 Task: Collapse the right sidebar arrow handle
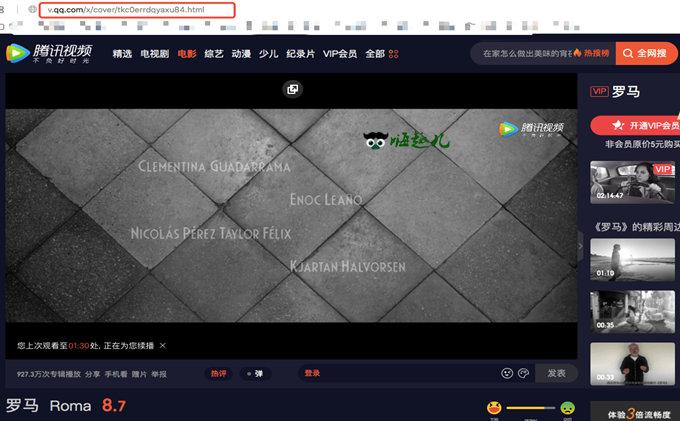[x=580, y=246]
